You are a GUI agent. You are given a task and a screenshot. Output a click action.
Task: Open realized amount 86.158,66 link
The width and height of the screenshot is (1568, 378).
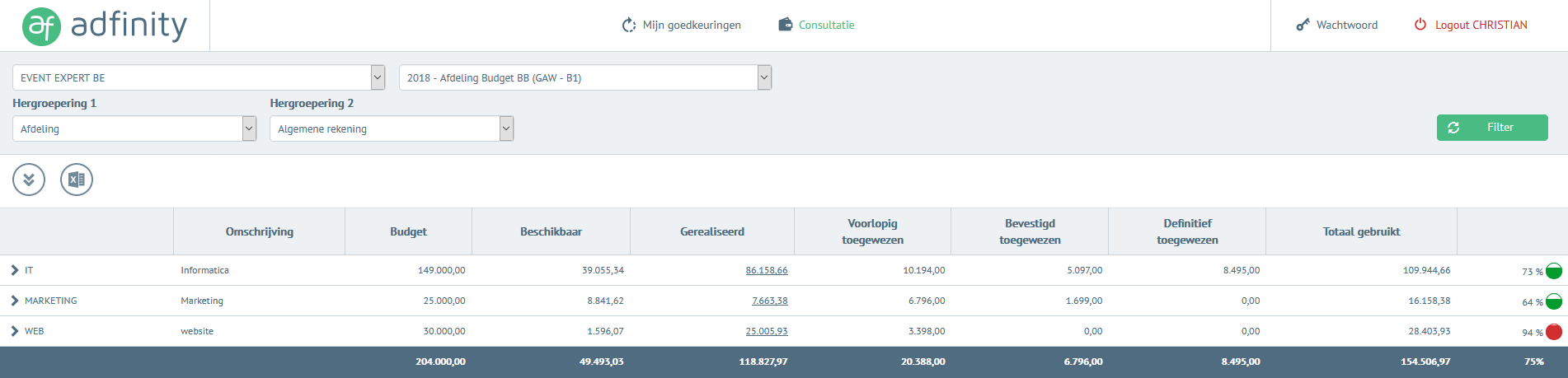click(x=766, y=270)
